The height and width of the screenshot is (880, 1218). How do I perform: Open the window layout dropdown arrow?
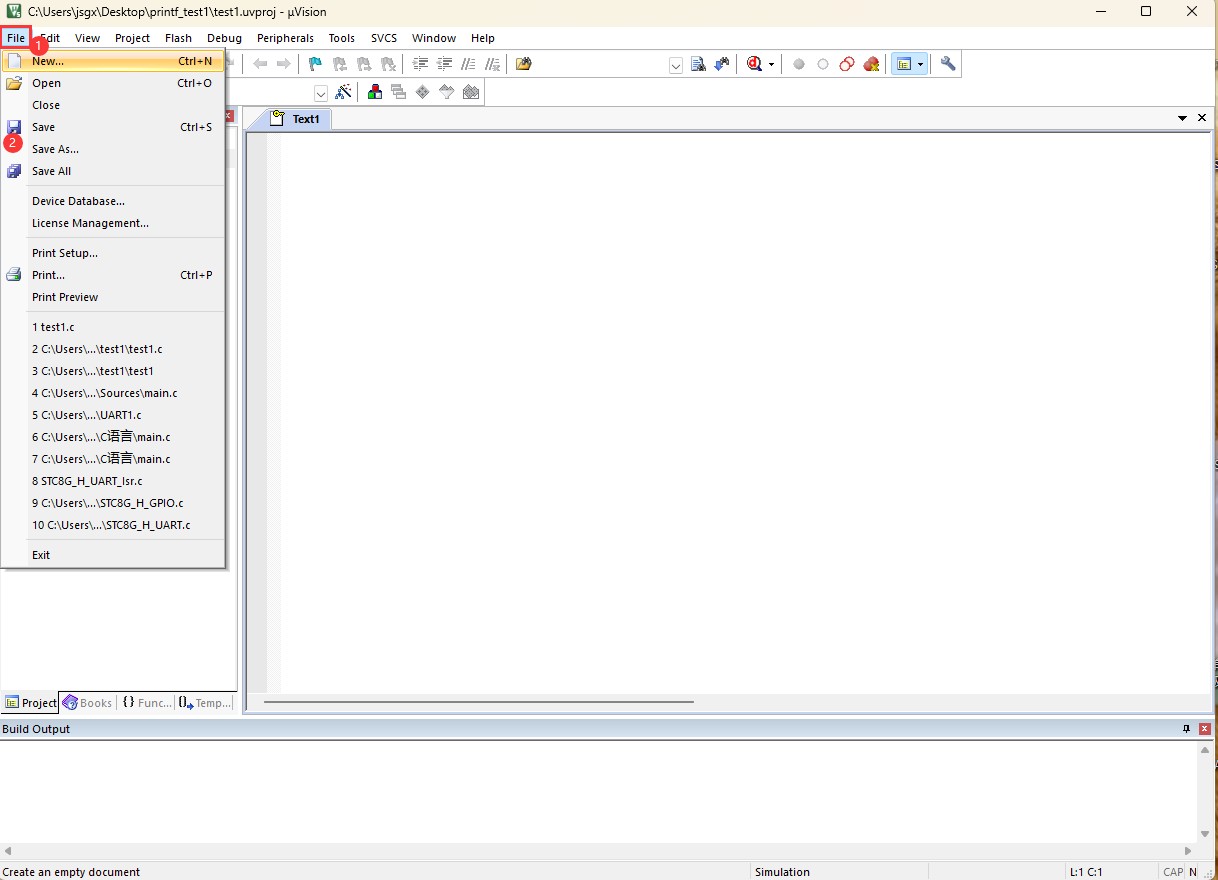pyautogui.click(x=921, y=64)
